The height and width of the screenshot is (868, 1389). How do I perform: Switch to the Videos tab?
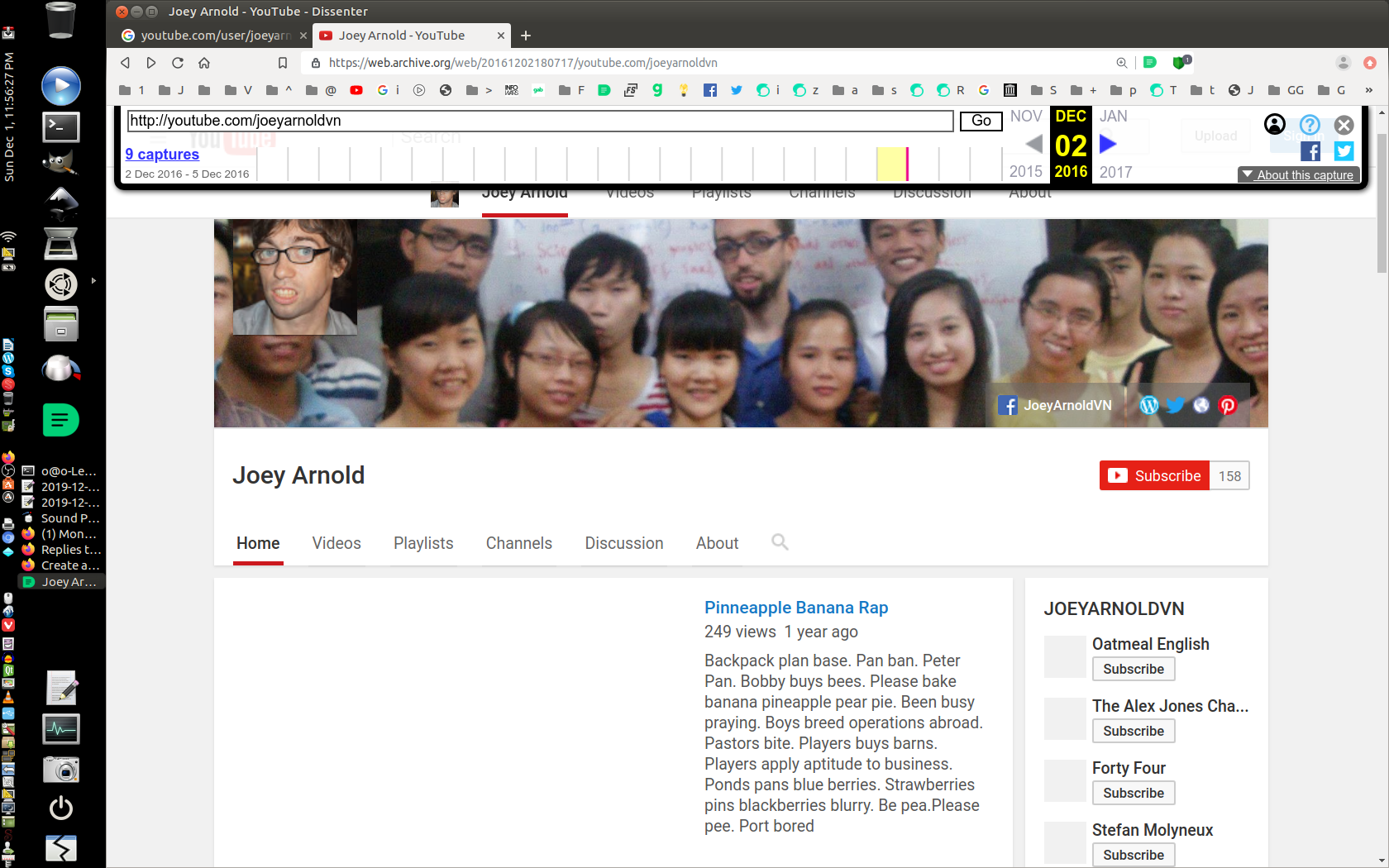pos(337,543)
